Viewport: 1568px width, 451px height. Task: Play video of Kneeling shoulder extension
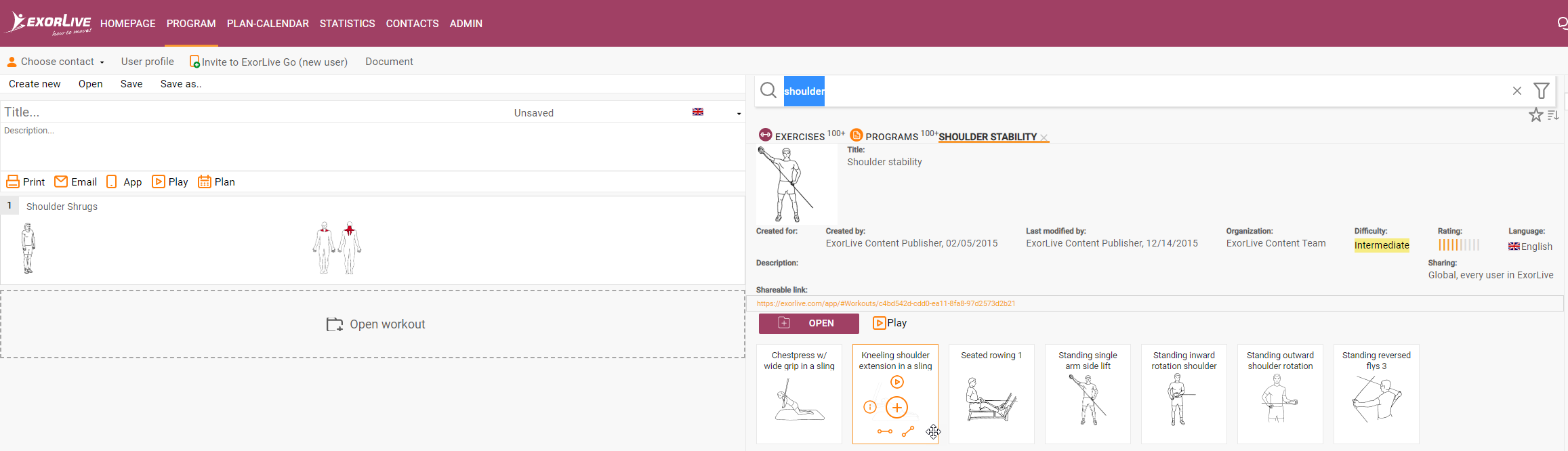897,382
